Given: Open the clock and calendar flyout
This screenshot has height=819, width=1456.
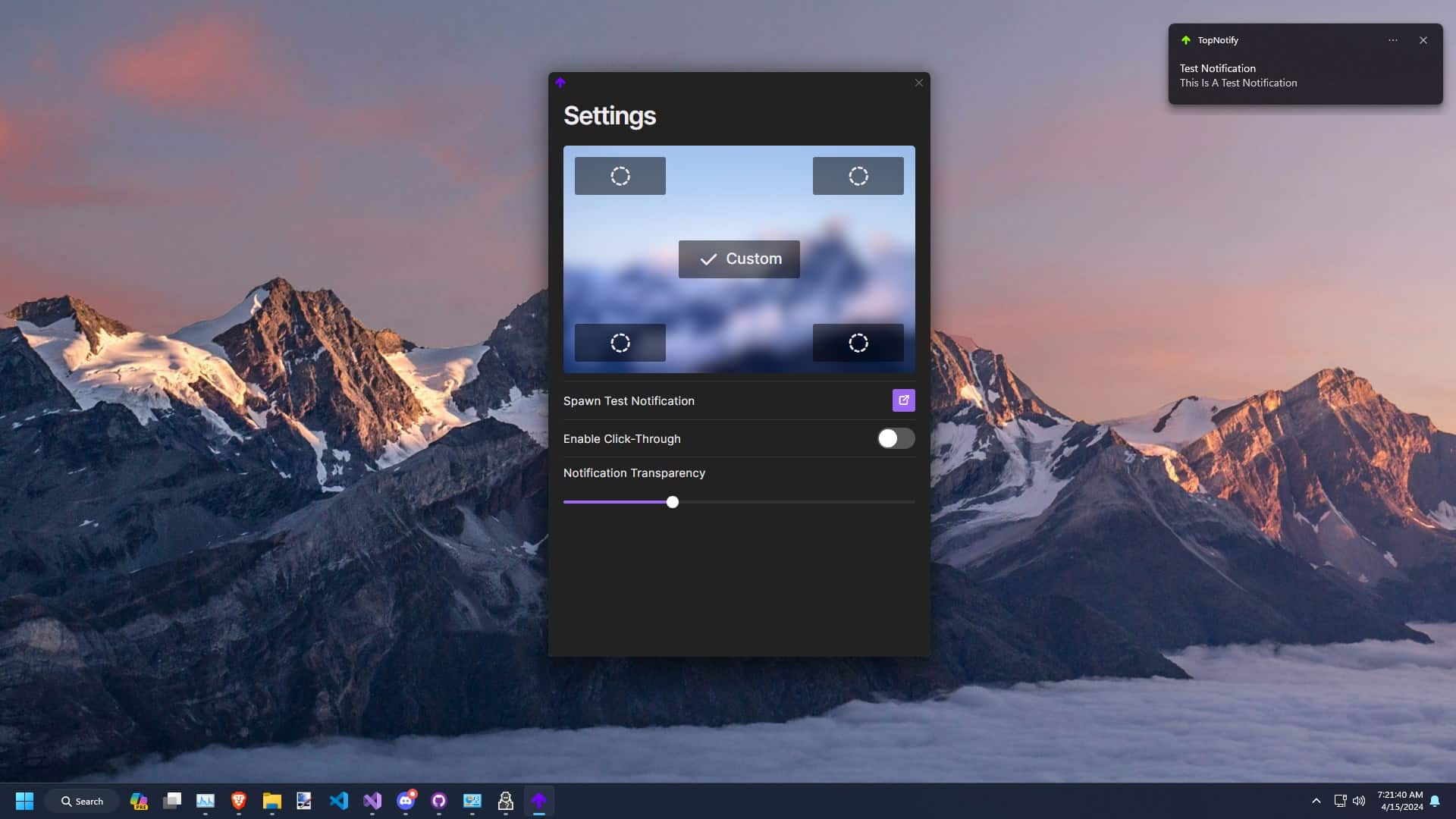Looking at the screenshot, I should (x=1399, y=800).
